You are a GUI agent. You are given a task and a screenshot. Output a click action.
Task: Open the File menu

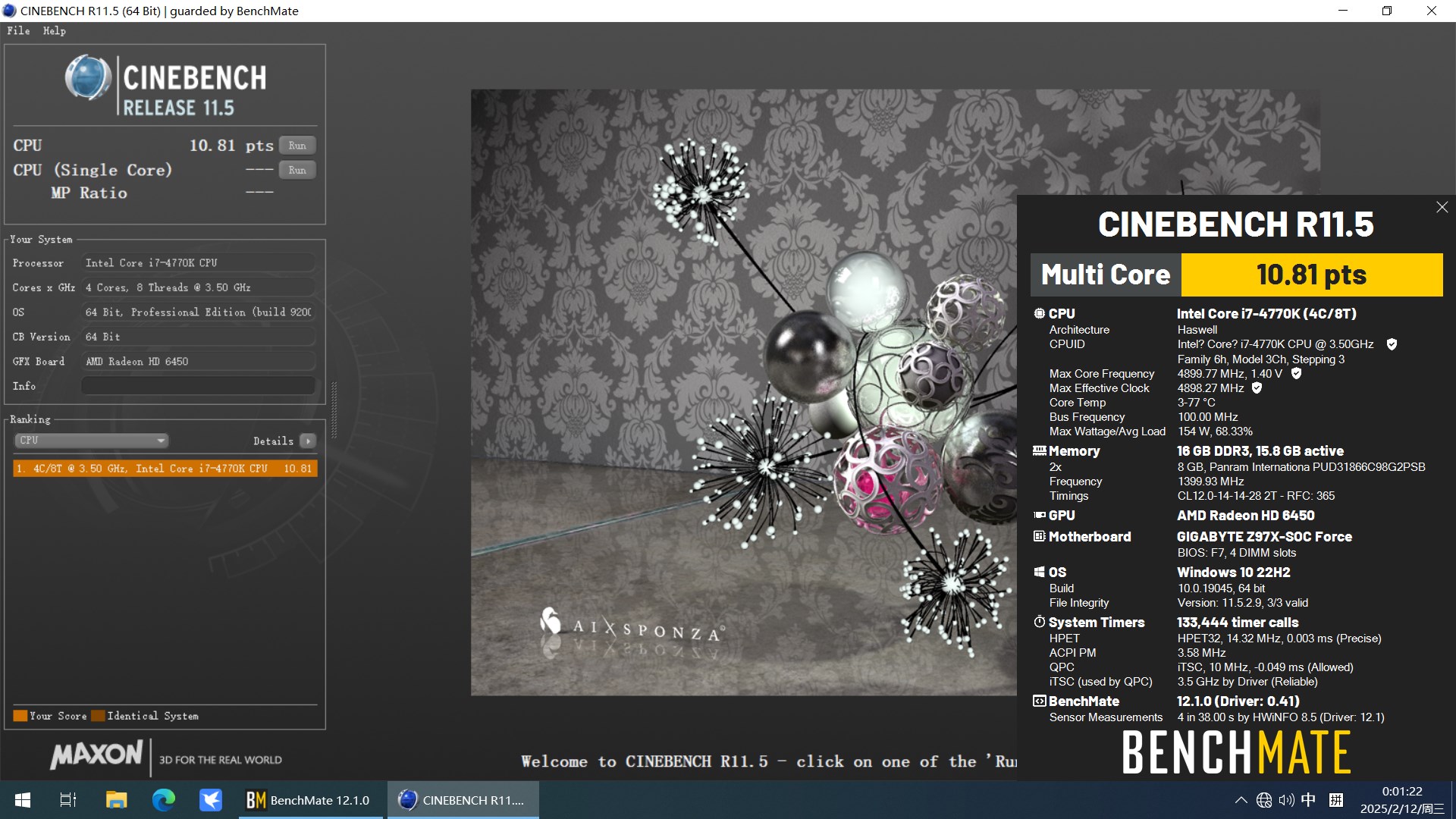[18, 31]
